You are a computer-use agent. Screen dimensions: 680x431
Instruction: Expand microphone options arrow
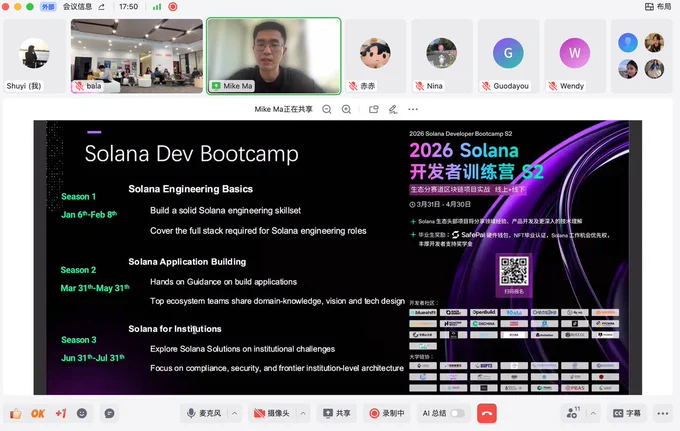point(235,414)
